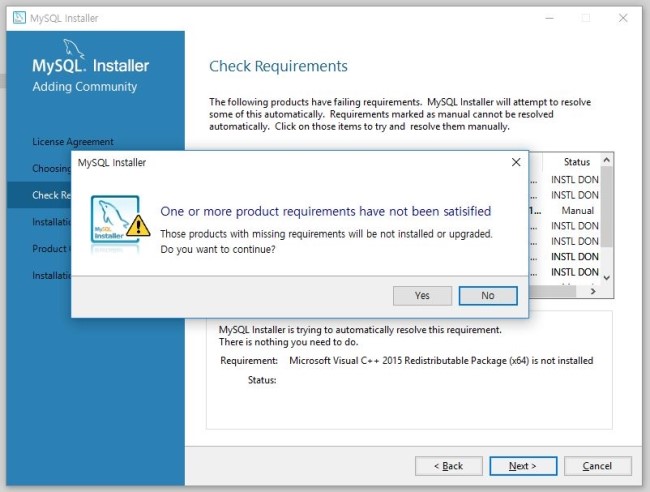Click the Check Requirements heading
This screenshot has width=650, height=492.
tap(278, 66)
